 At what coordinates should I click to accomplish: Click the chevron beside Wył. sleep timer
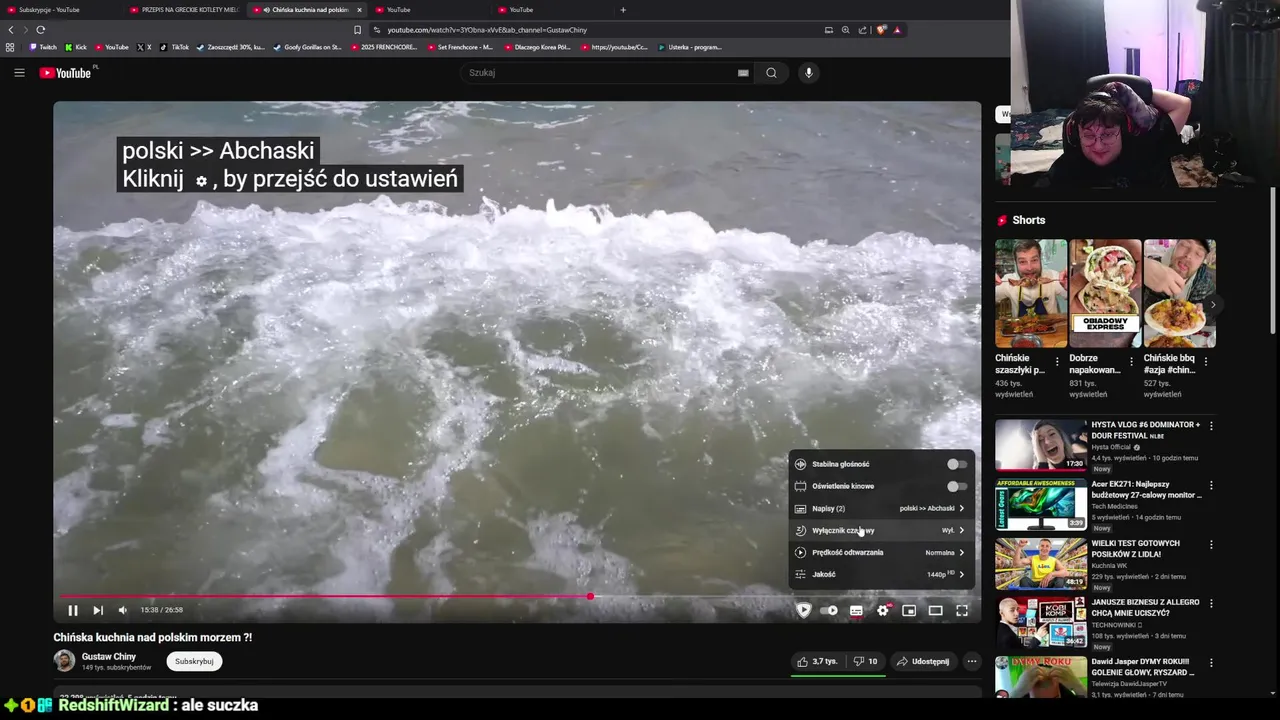pos(962,530)
